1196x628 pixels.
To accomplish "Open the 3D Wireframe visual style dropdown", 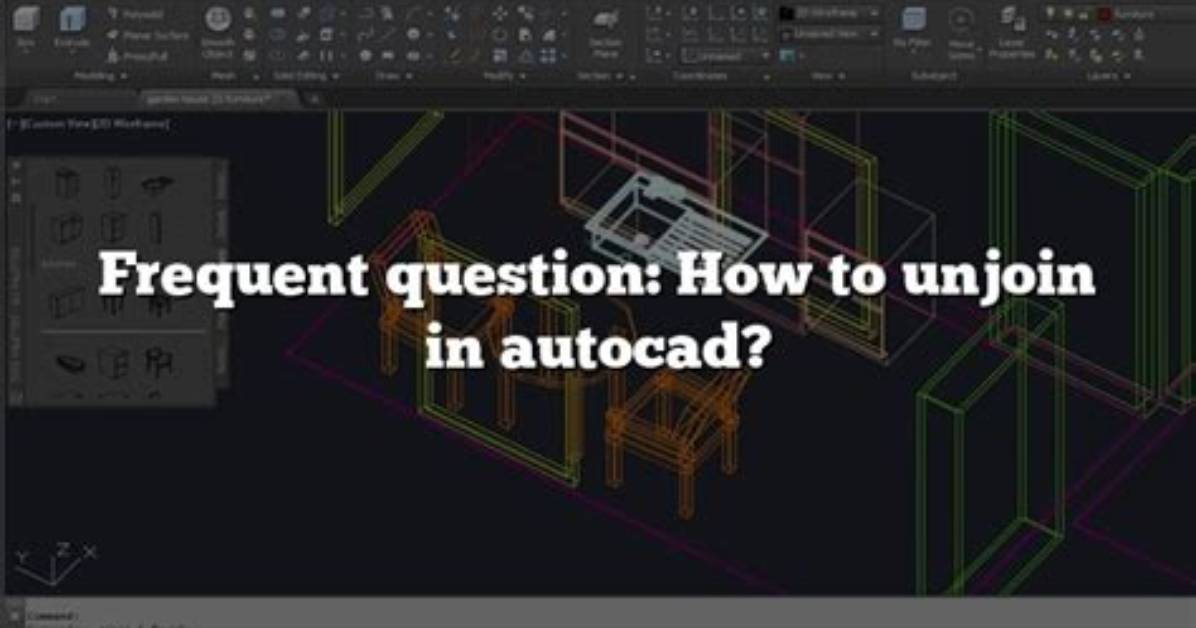I will (x=831, y=14).
